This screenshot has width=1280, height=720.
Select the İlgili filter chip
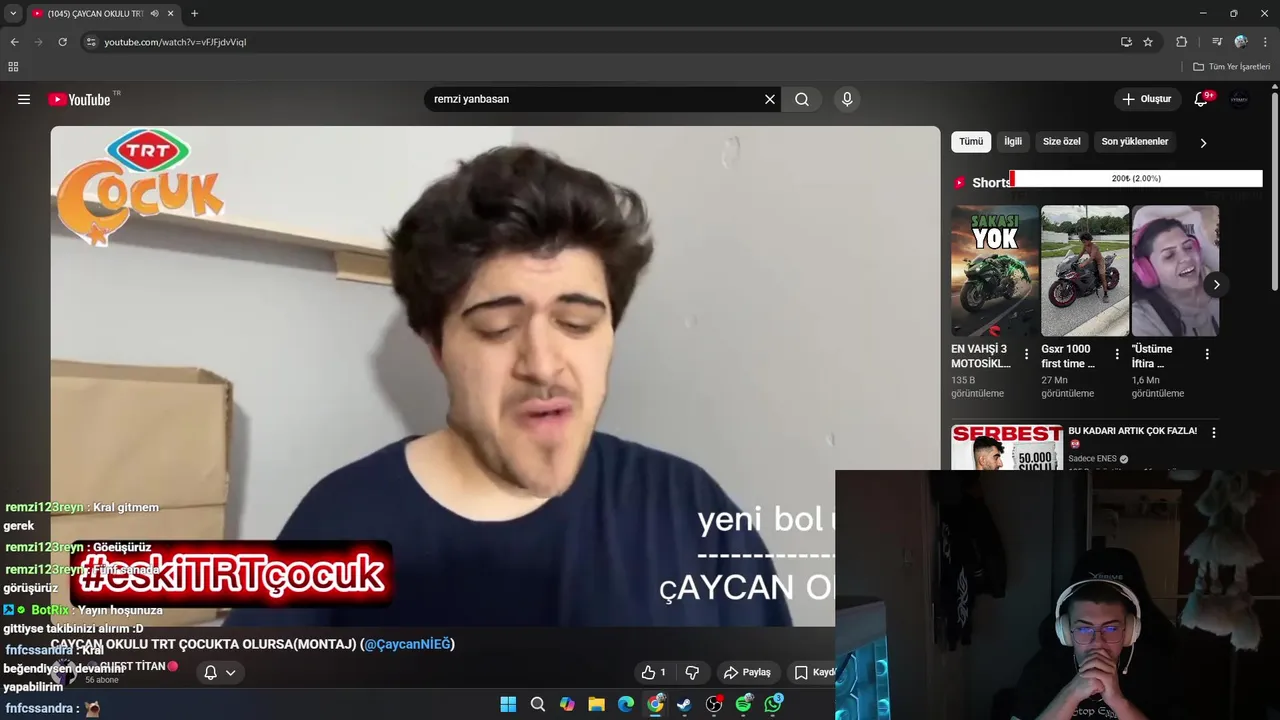pyautogui.click(x=1013, y=142)
